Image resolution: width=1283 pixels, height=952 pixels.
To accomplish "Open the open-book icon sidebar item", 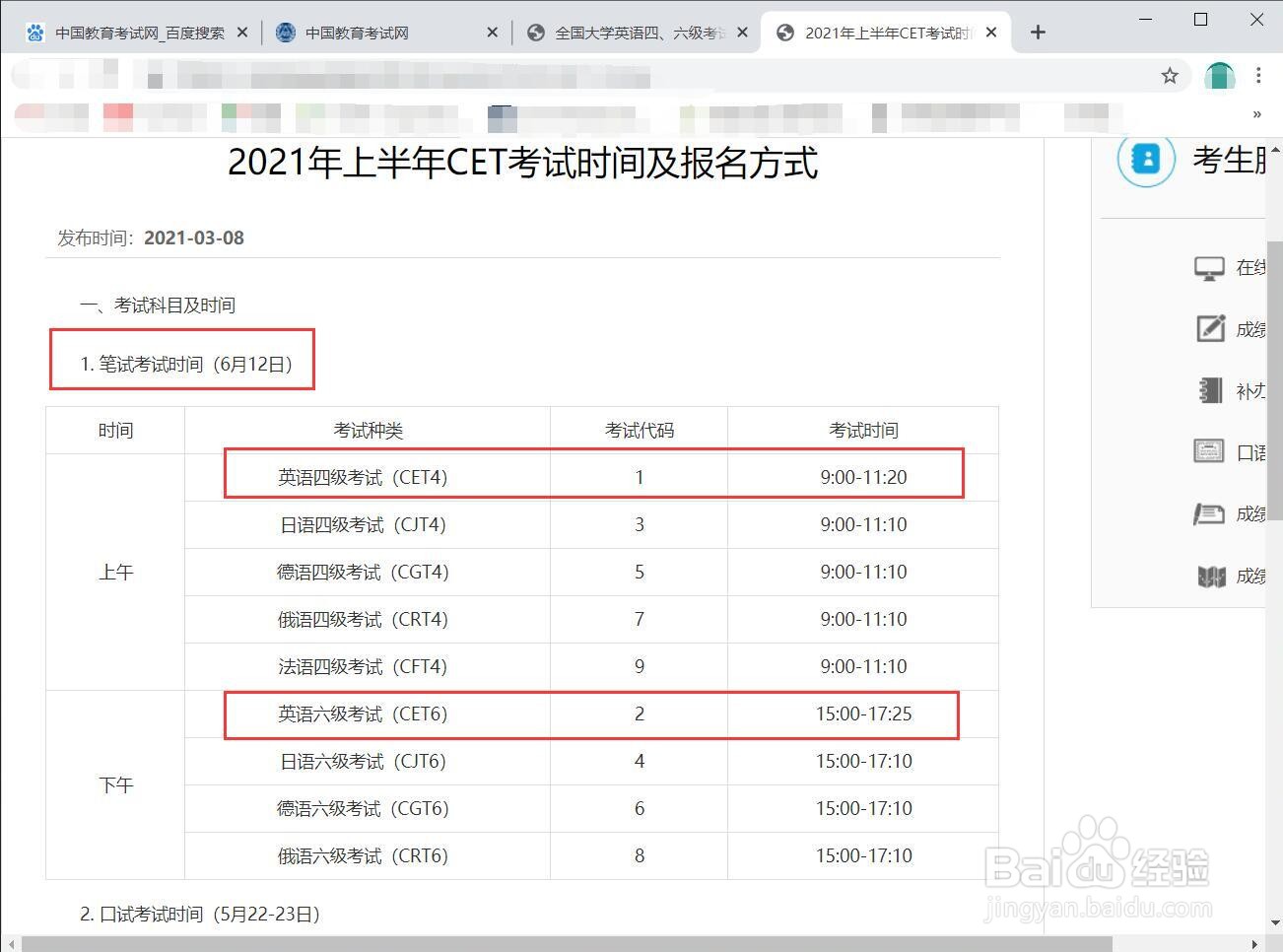I will [1211, 576].
